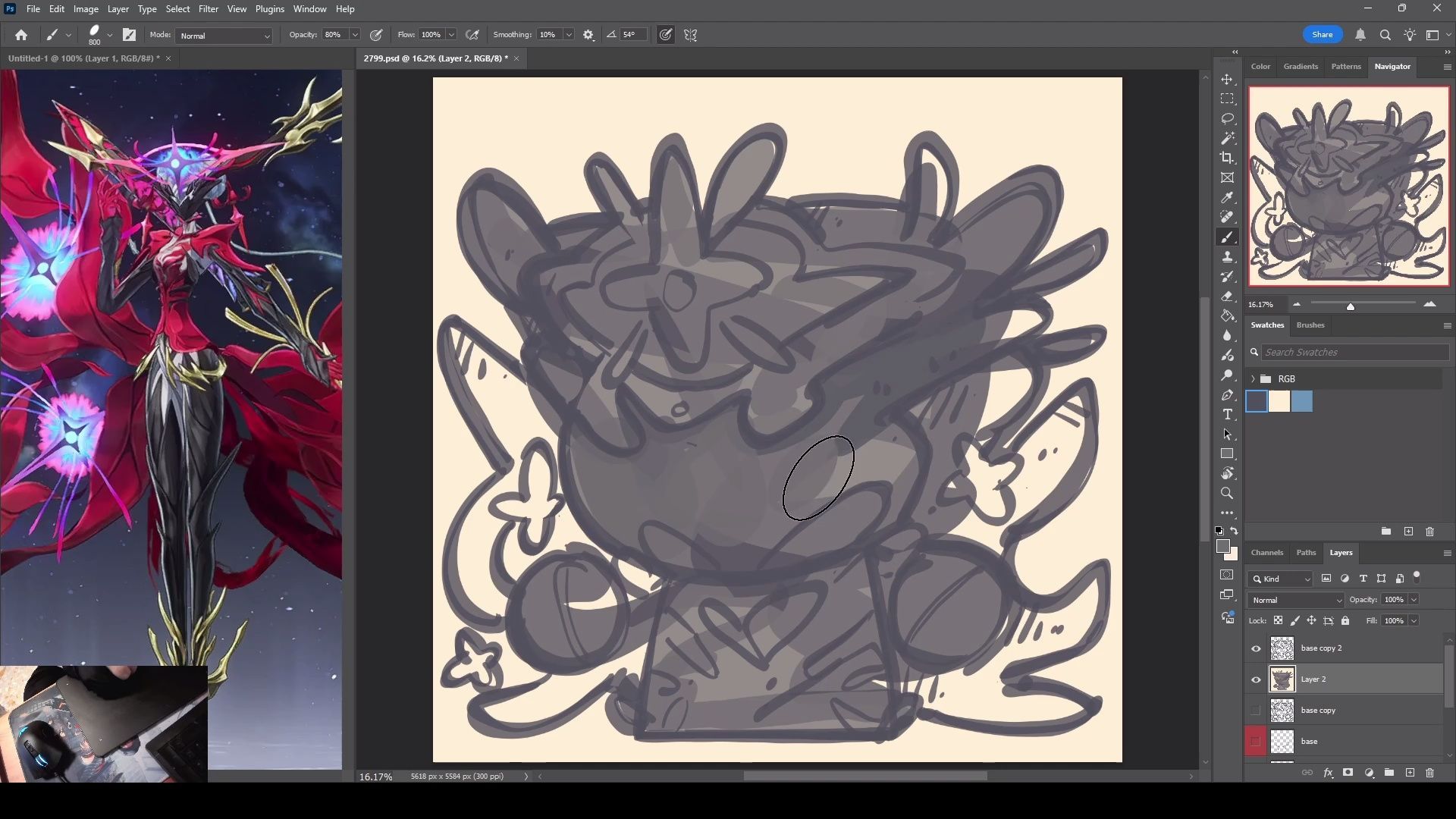Switch to the Brushes tab
Viewport: 1456px width, 819px height.
[1310, 325]
